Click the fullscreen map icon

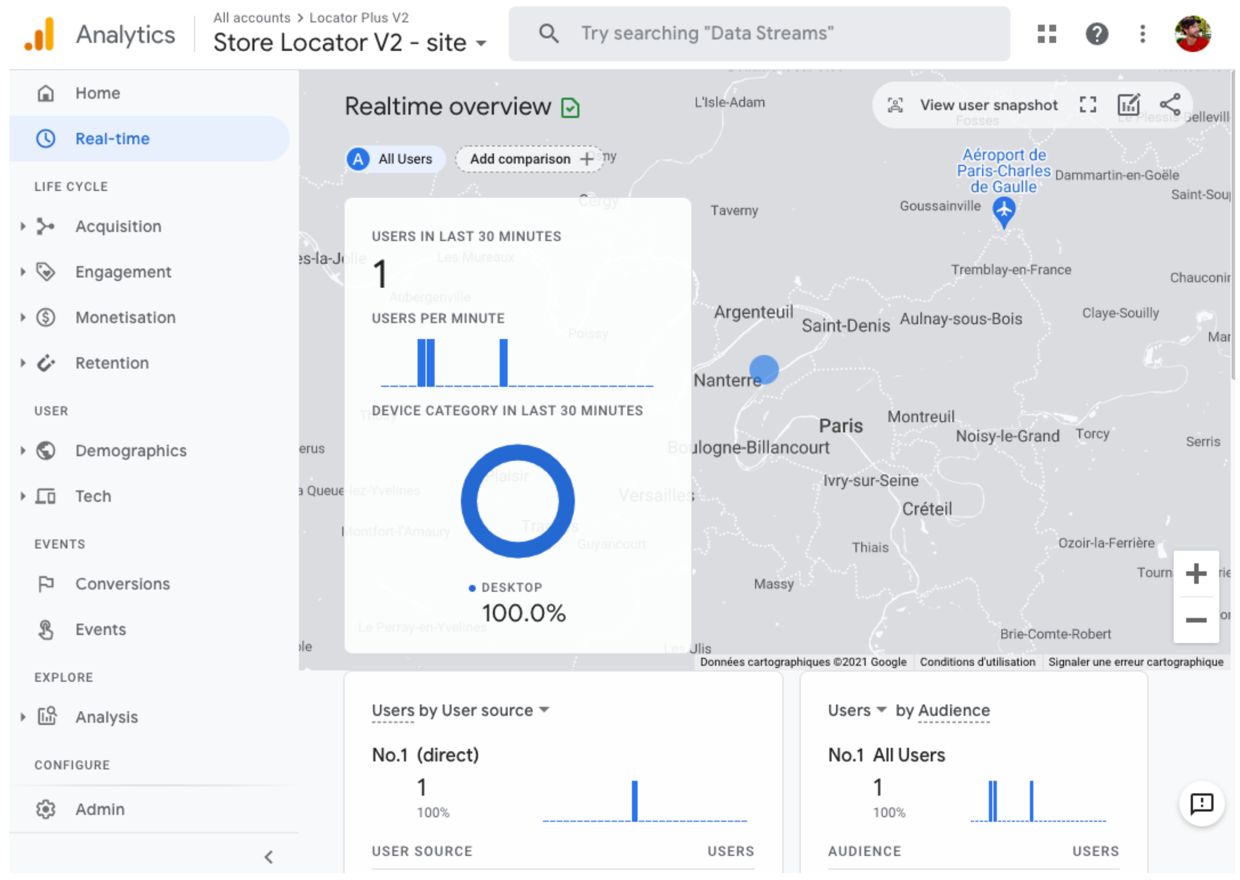1088,105
